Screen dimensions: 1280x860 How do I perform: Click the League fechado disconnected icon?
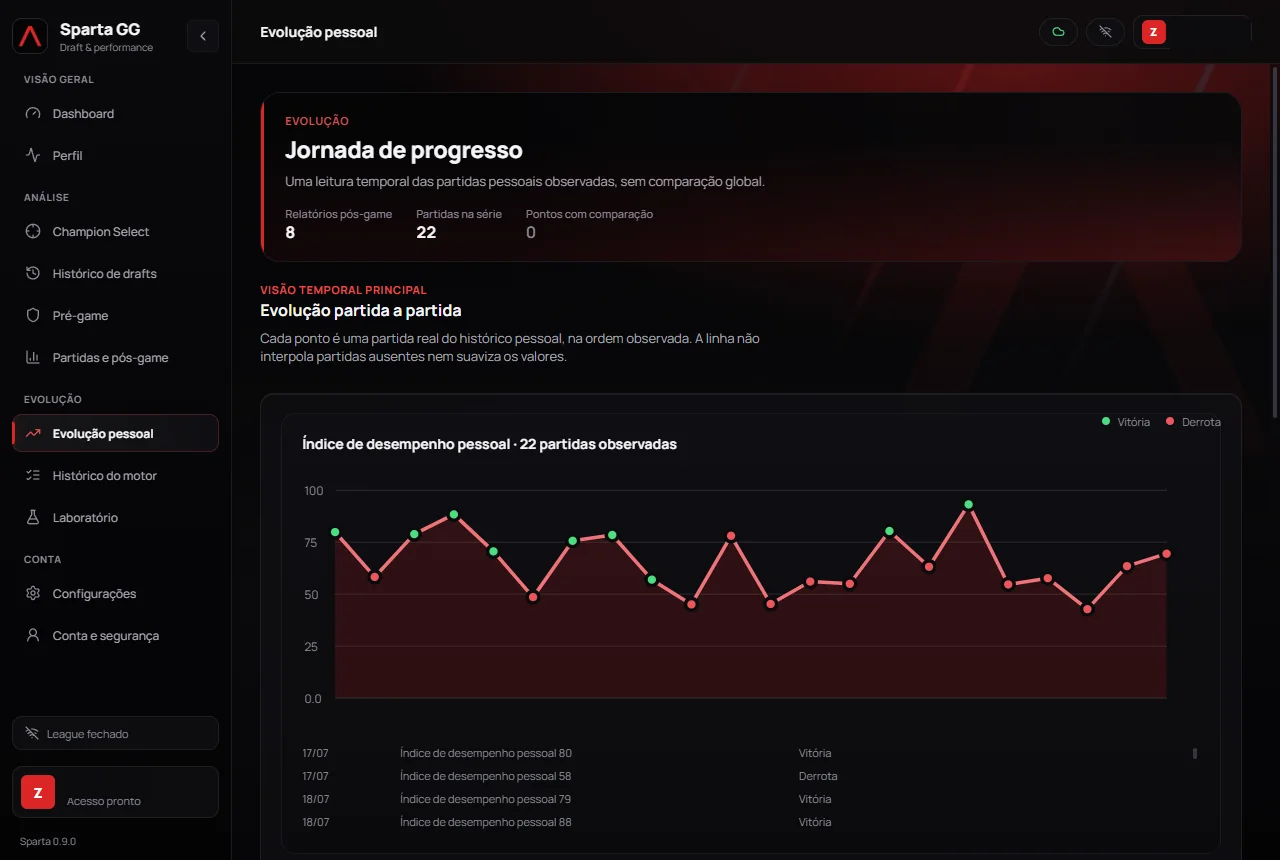[32, 734]
